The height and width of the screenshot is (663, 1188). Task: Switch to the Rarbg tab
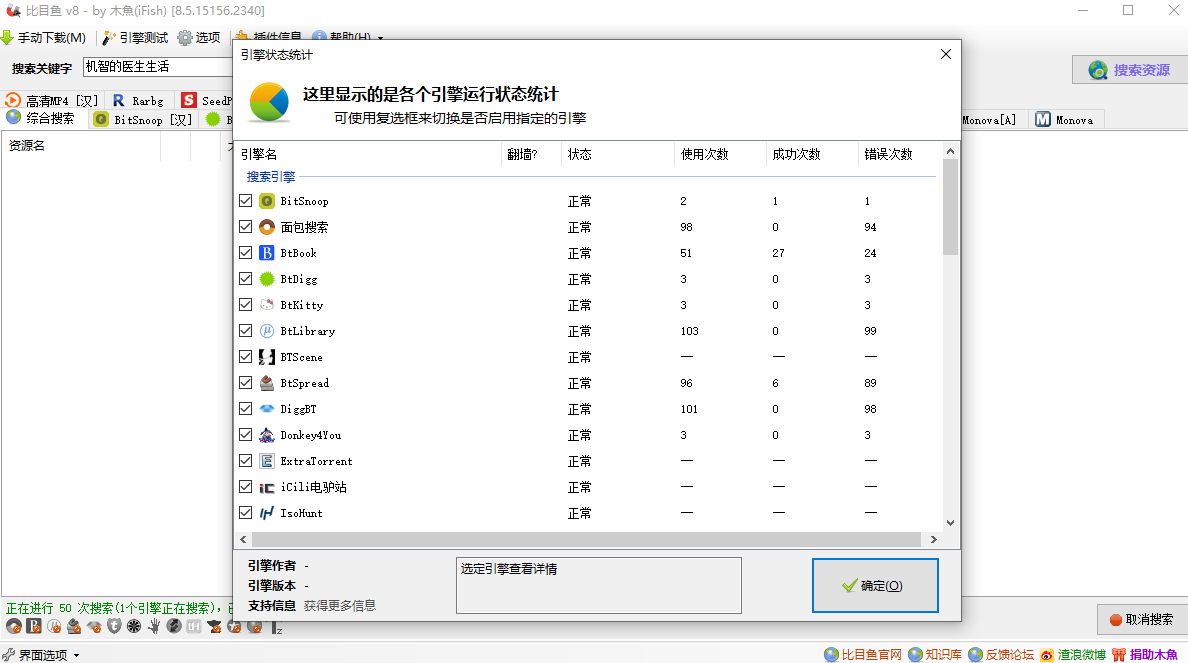click(x=139, y=101)
